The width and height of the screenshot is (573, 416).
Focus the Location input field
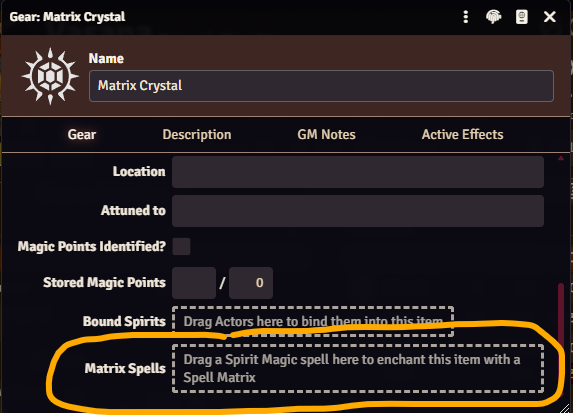[358, 172]
